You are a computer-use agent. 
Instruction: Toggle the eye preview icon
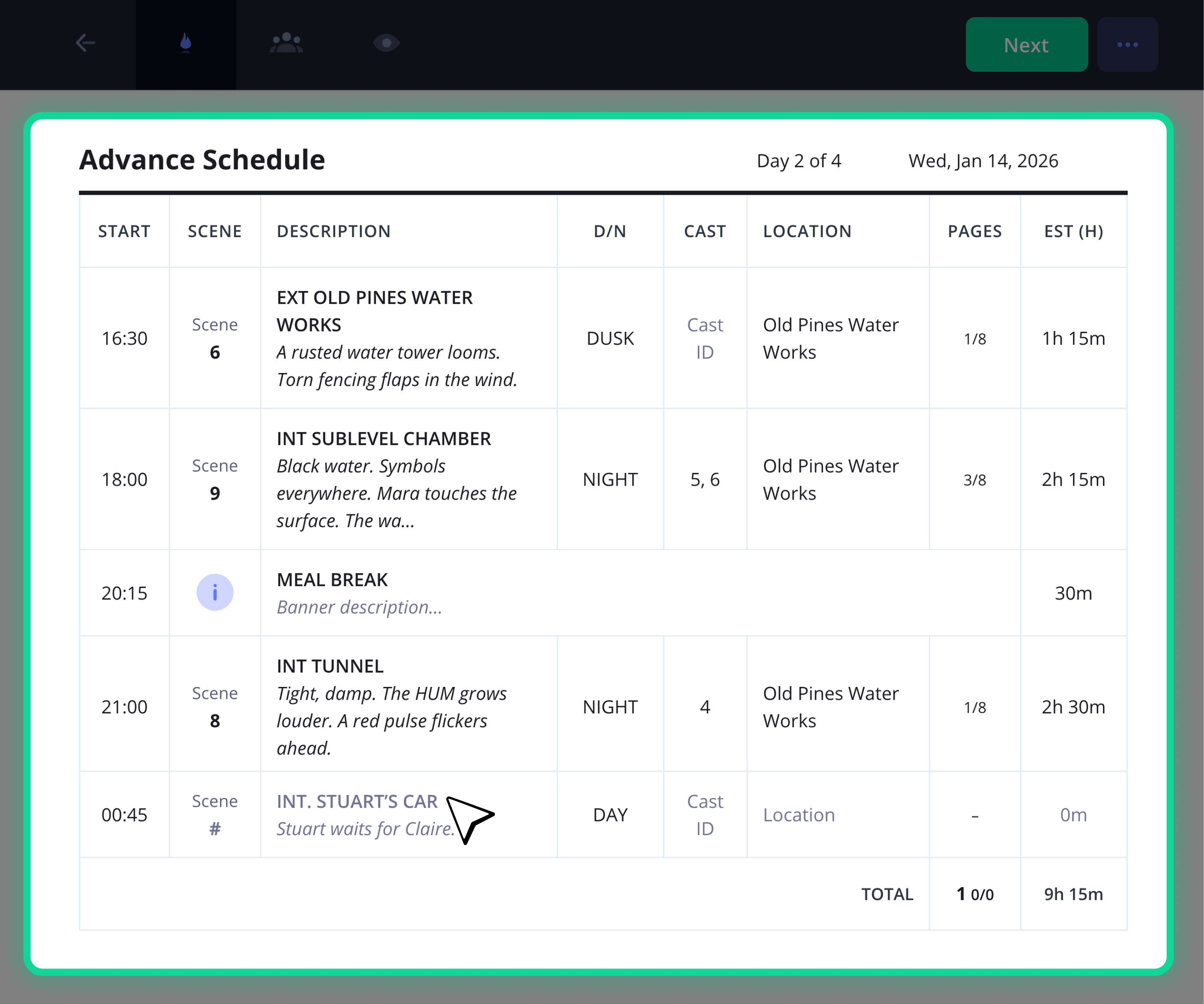[x=386, y=43]
